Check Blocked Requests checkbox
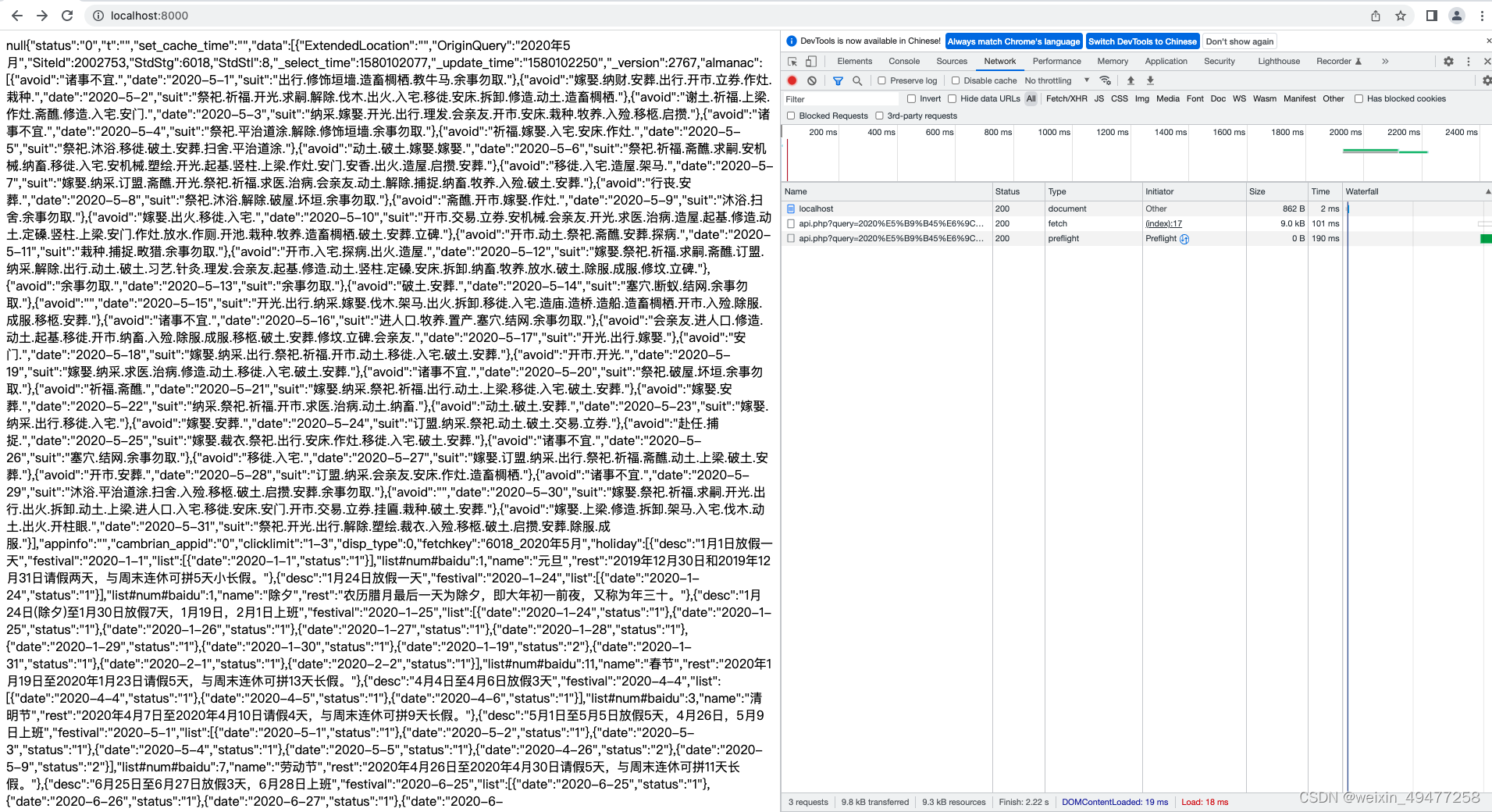The width and height of the screenshot is (1492, 812). point(791,116)
